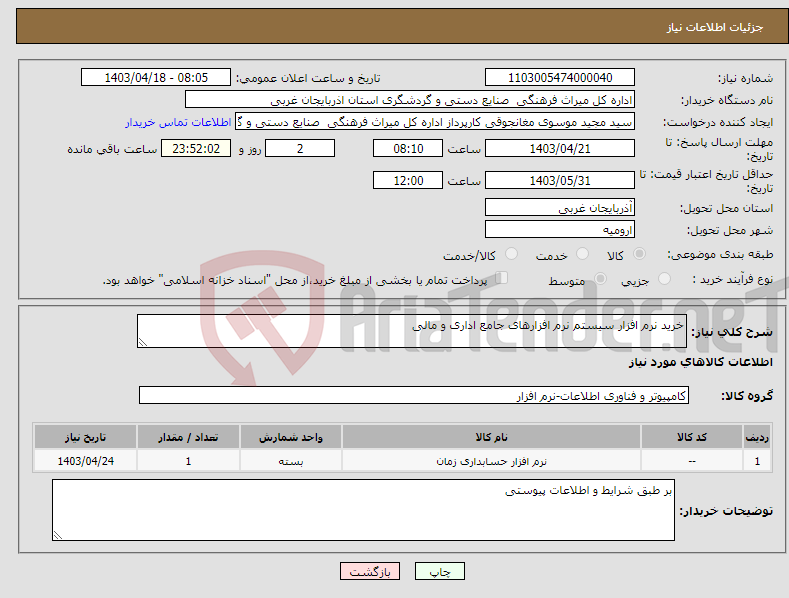Viewport: 789px width, 598px height.
Task: Click the delivery province field آذربایجان غربی
Action: (560, 207)
